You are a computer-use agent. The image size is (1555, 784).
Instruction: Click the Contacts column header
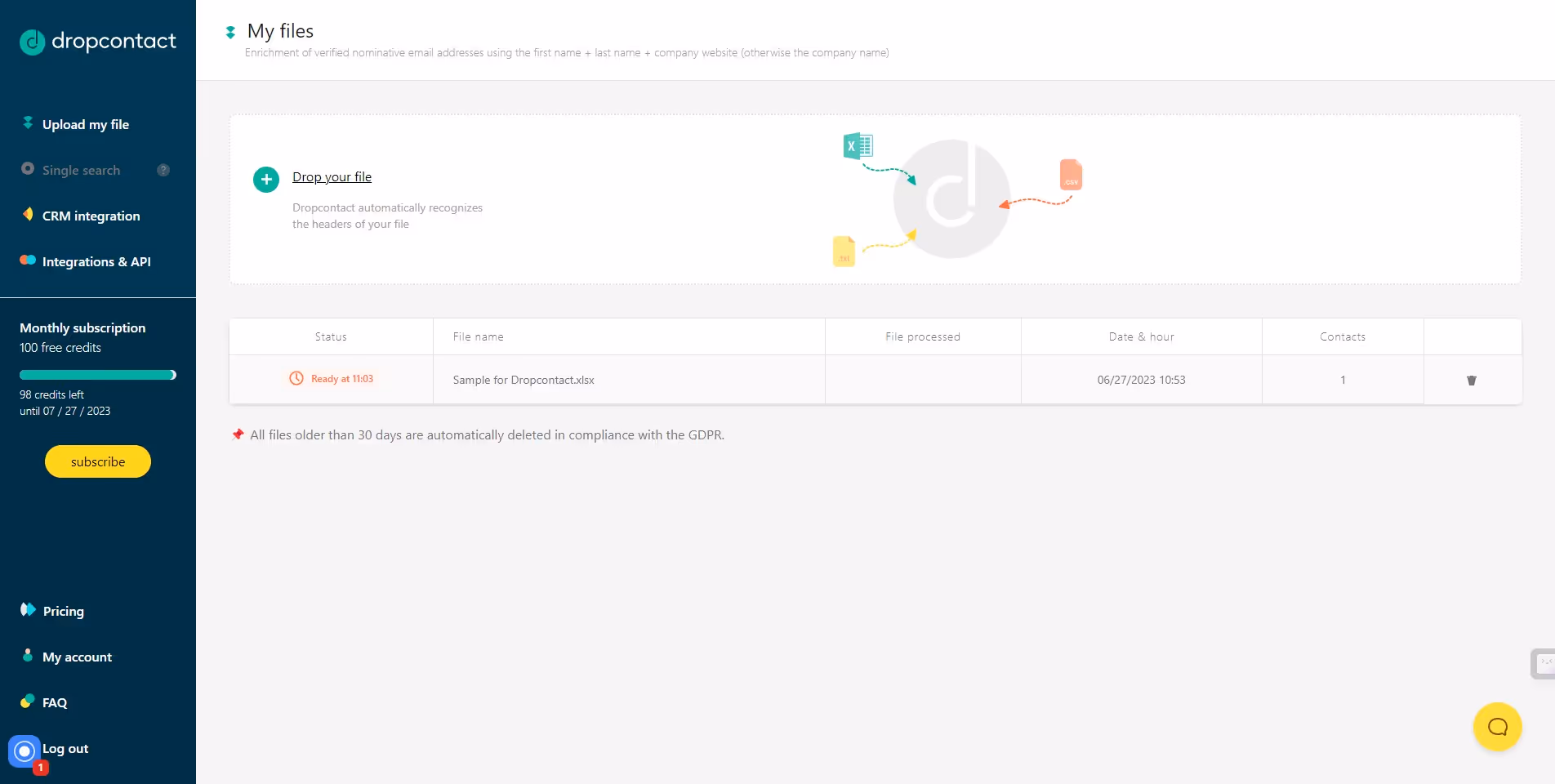click(1343, 336)
